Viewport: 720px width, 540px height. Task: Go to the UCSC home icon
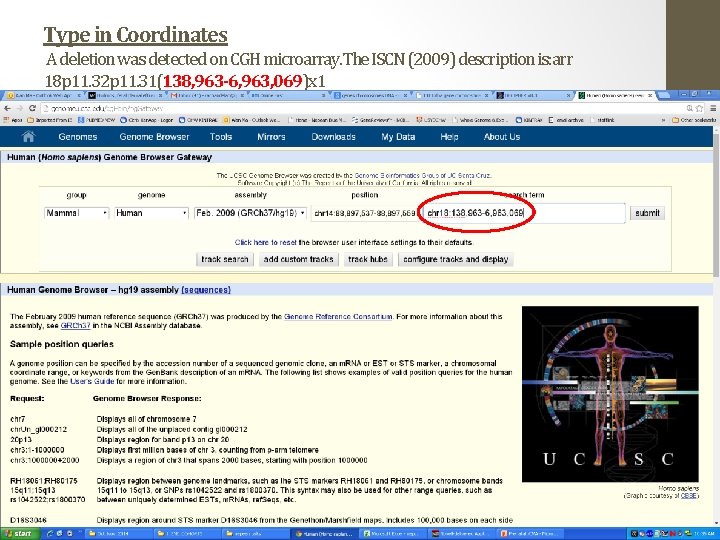(28, 136)
